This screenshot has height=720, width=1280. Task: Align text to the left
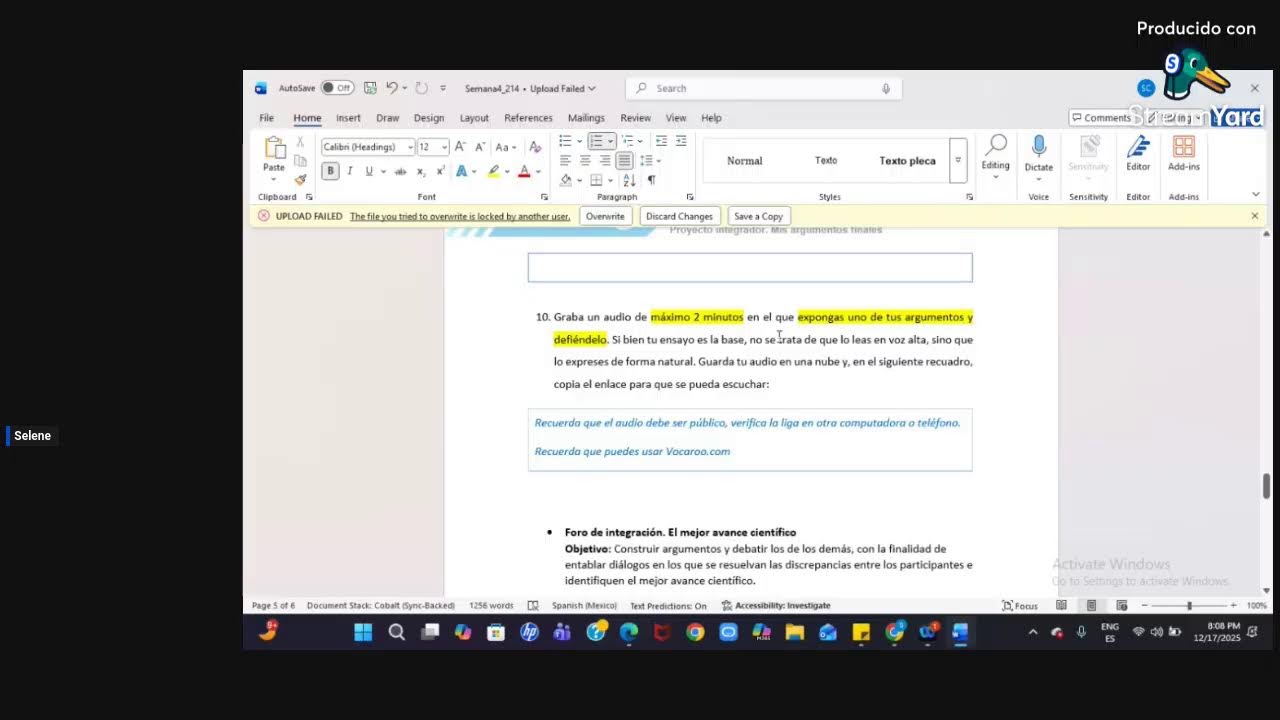(x=565, y=160)
